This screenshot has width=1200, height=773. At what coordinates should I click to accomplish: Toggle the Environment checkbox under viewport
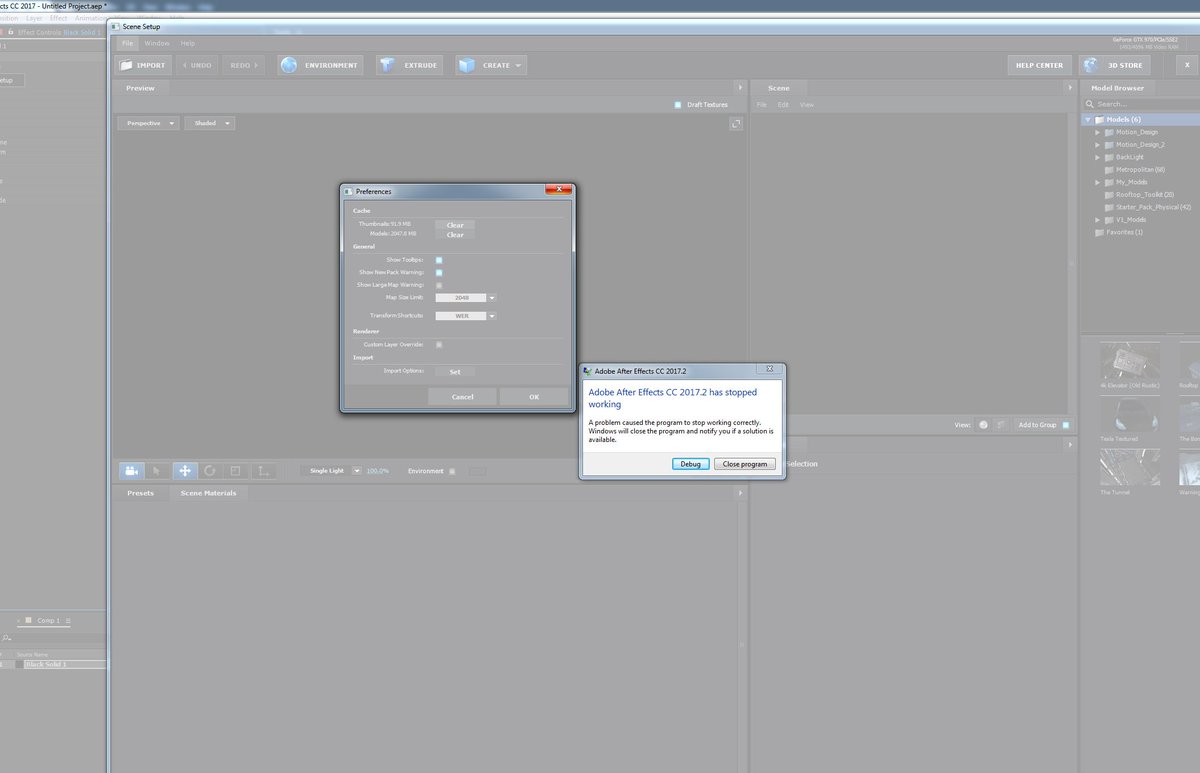(452, 471)
